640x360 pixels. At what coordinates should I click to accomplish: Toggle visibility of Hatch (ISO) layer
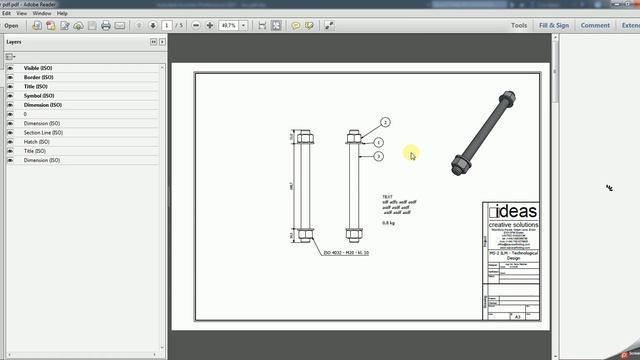coord(10,142)
